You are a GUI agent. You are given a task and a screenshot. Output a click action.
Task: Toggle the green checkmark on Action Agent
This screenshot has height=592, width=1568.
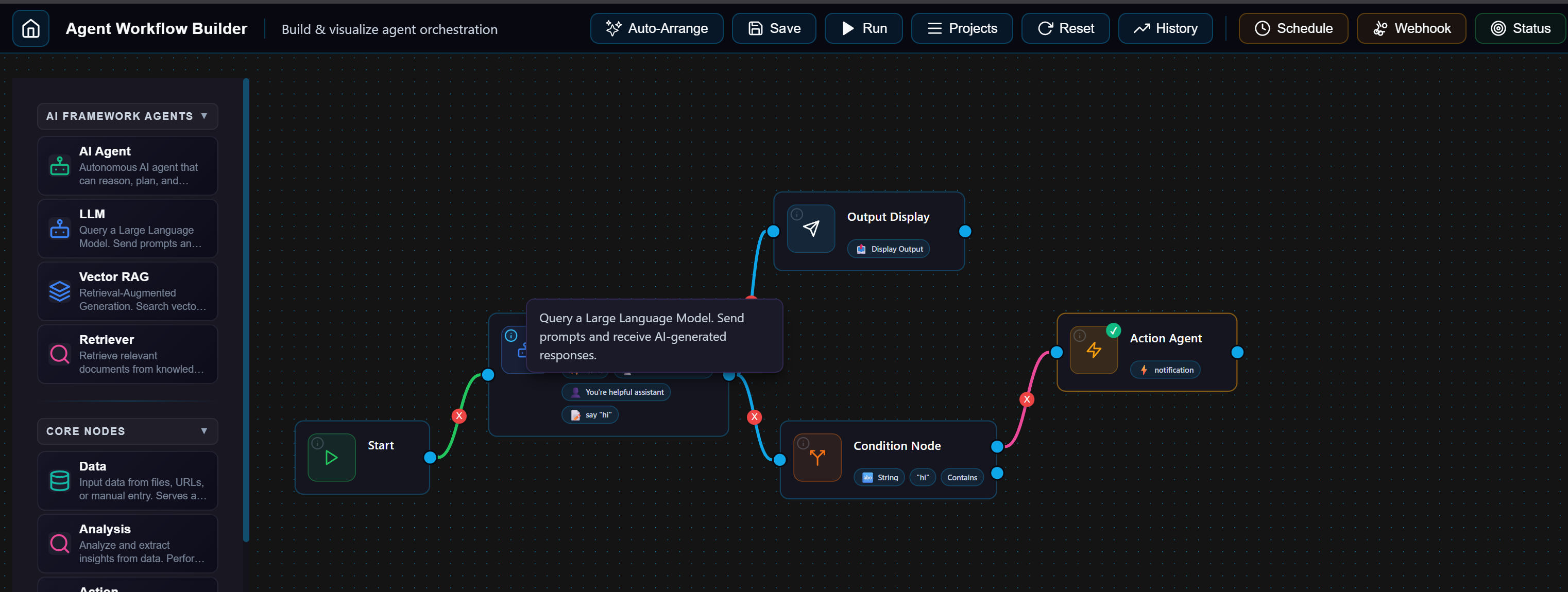1114,330
